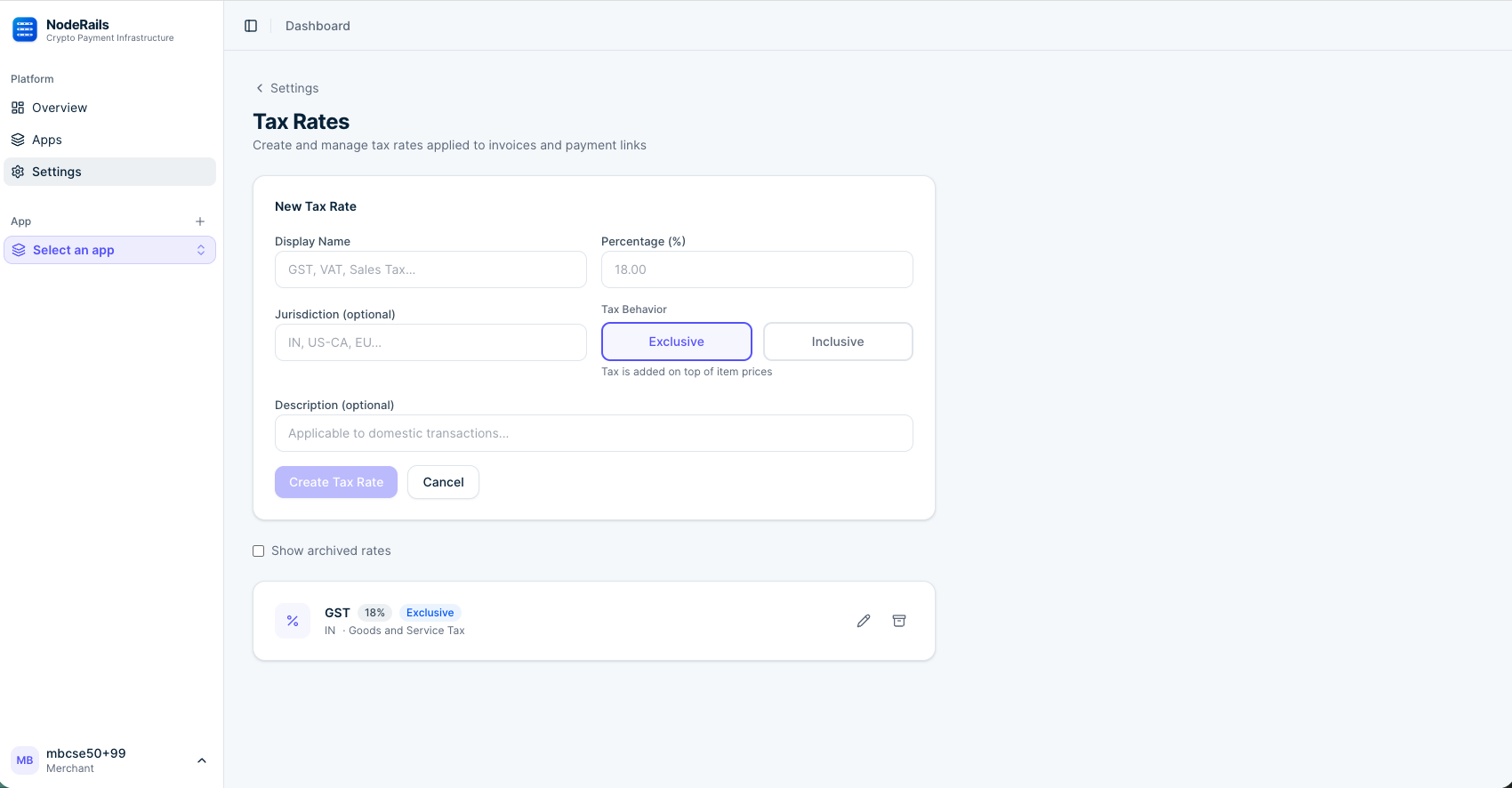Select Exclusive tax behavior
Viewport: 1512px width, 788px height.
676,342
